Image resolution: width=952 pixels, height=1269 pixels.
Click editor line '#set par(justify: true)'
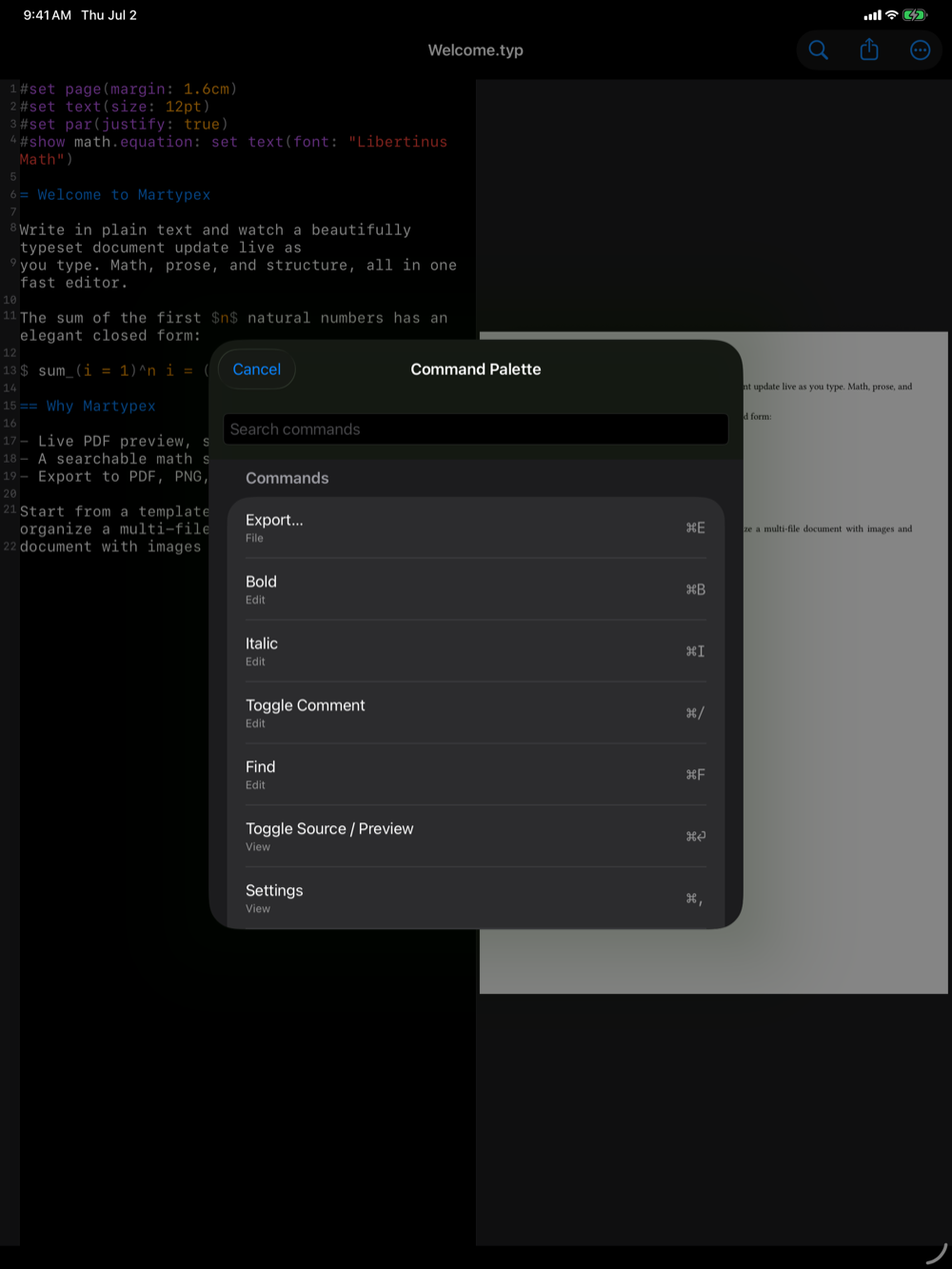(x=124, y=125)
